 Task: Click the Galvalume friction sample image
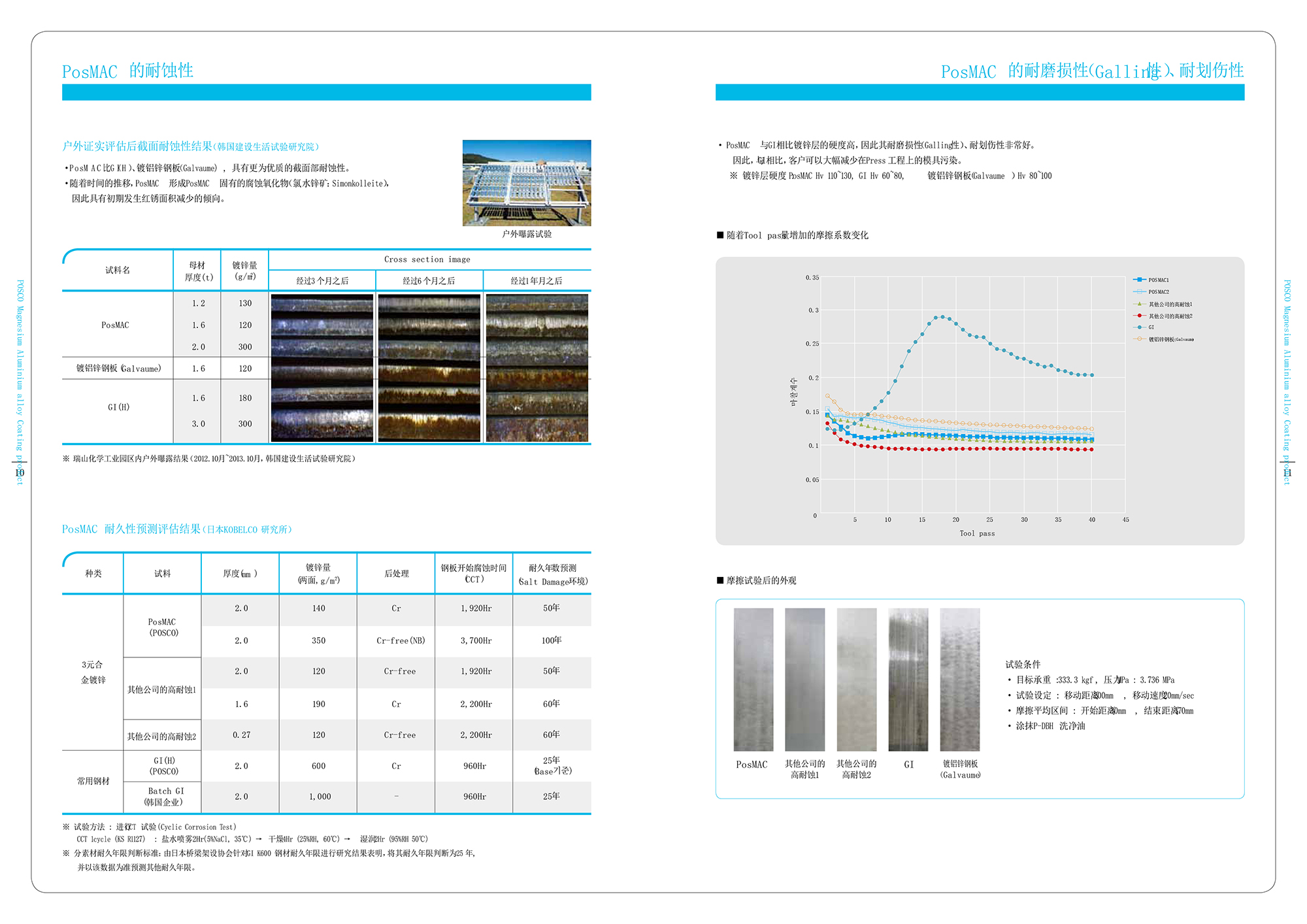[960, 680]
